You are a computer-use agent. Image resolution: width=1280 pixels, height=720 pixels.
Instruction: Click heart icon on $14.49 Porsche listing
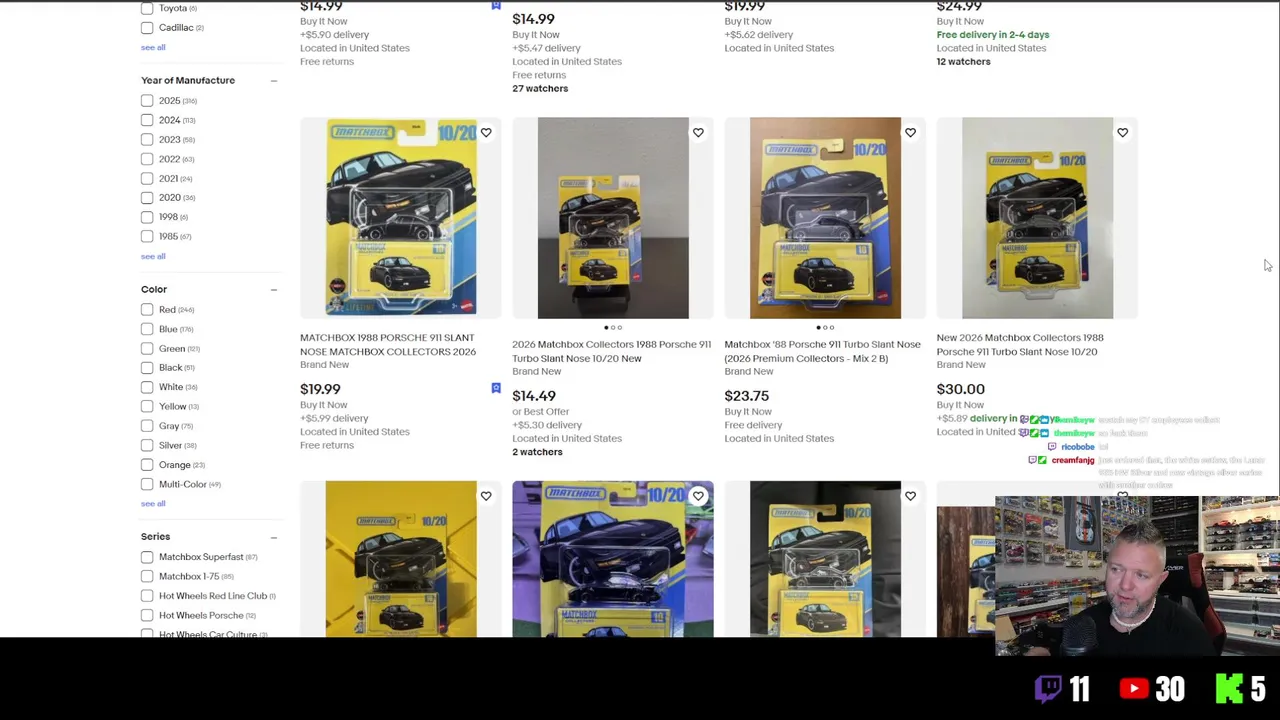coord(698,132)
